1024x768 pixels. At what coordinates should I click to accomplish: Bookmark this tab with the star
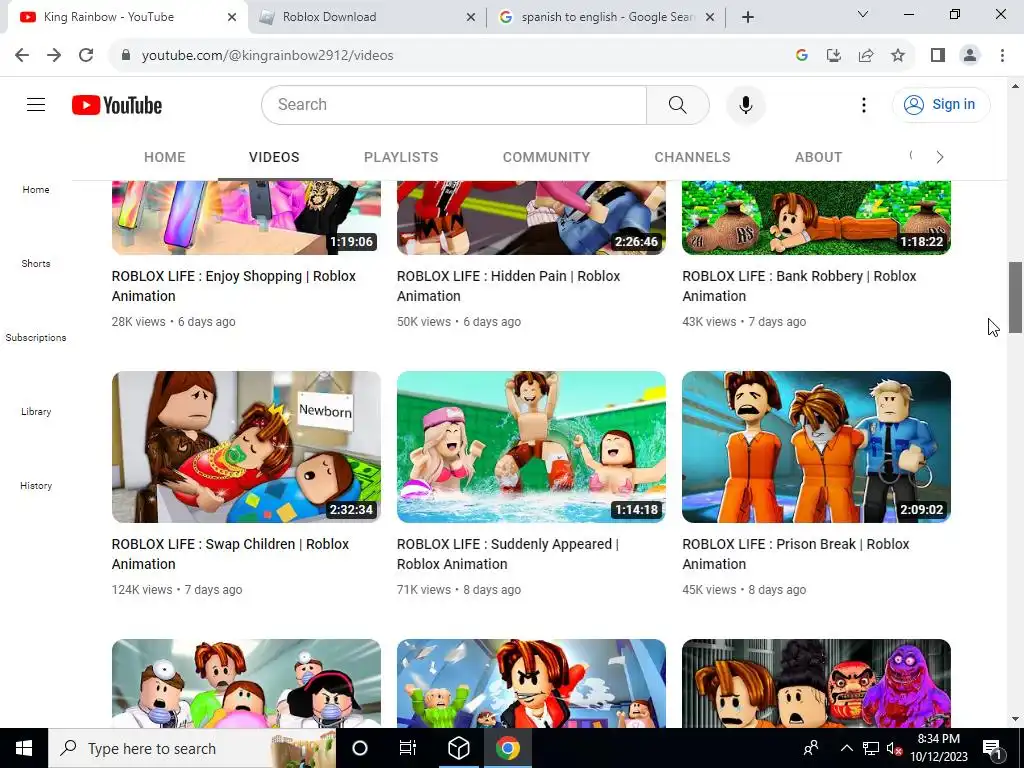pos(898,55)
